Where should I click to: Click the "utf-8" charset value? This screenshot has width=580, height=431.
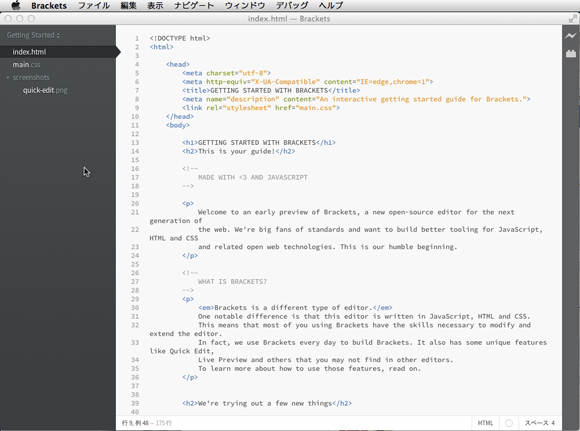pyautogui.click(x=253, y=73)
